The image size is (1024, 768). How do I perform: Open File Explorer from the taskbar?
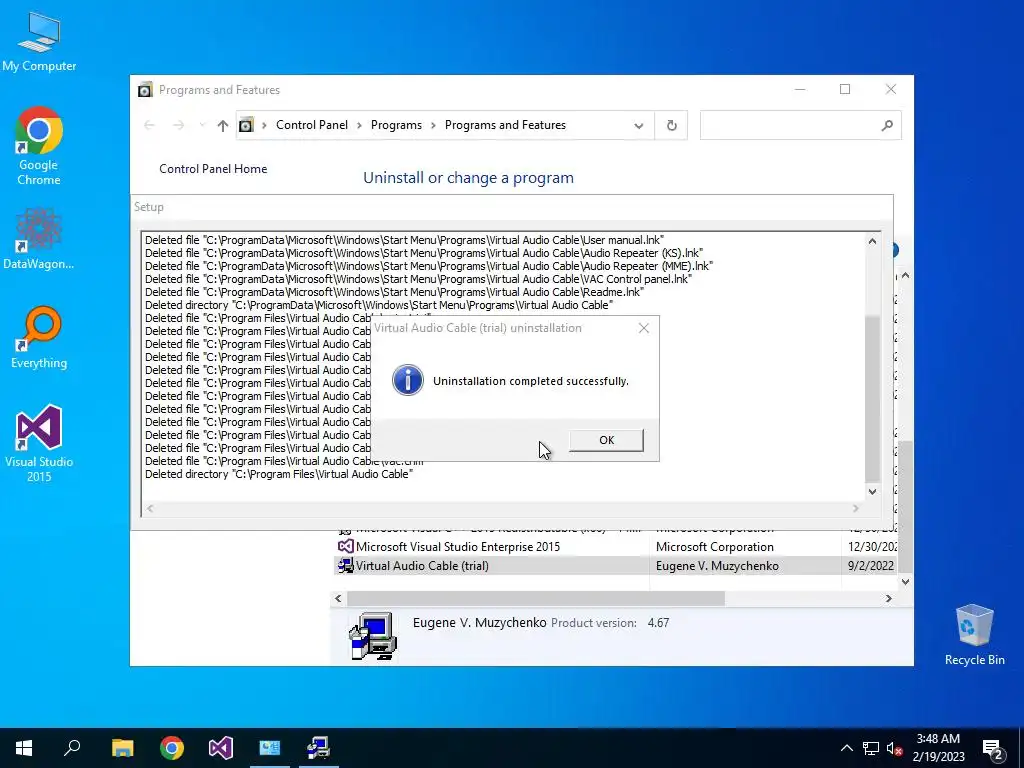click(122, 748)
